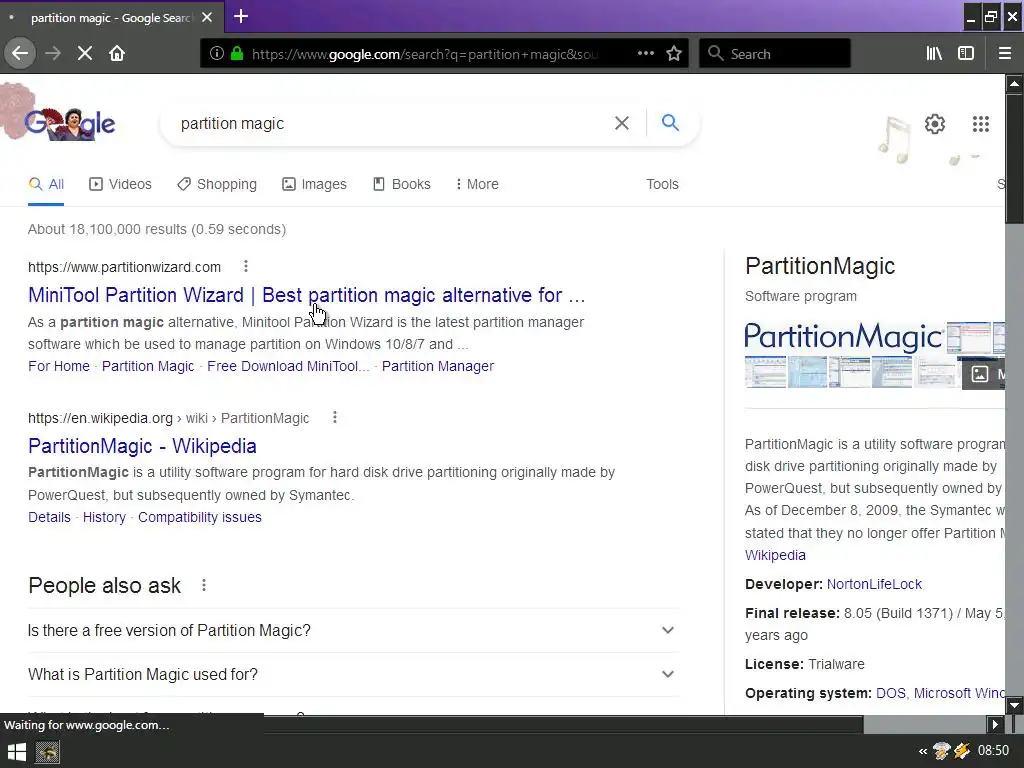
Task: Open the Details Wikipedia sitelink
Action: tap(49, 517)
